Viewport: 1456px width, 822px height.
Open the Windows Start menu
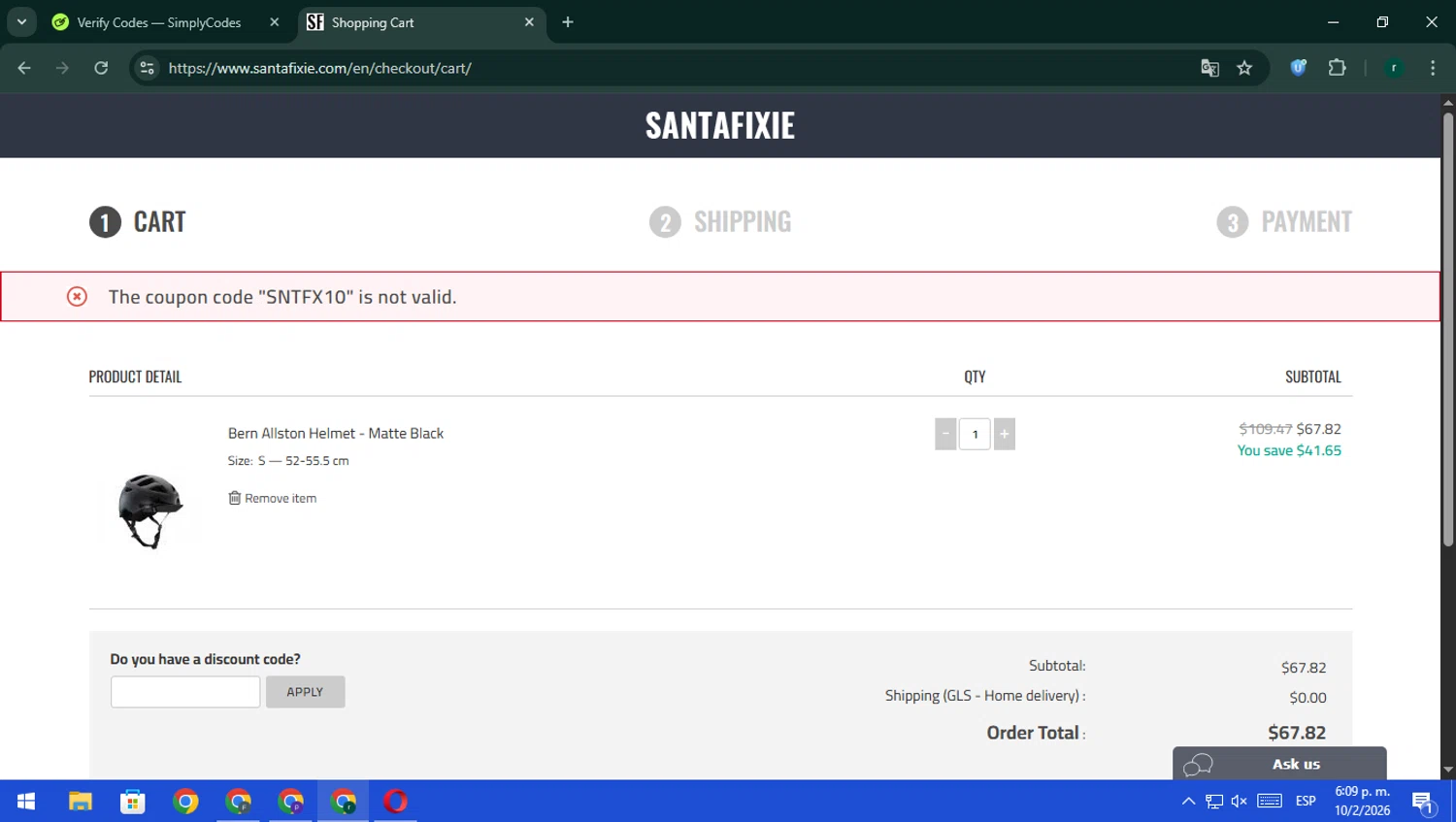26,801
